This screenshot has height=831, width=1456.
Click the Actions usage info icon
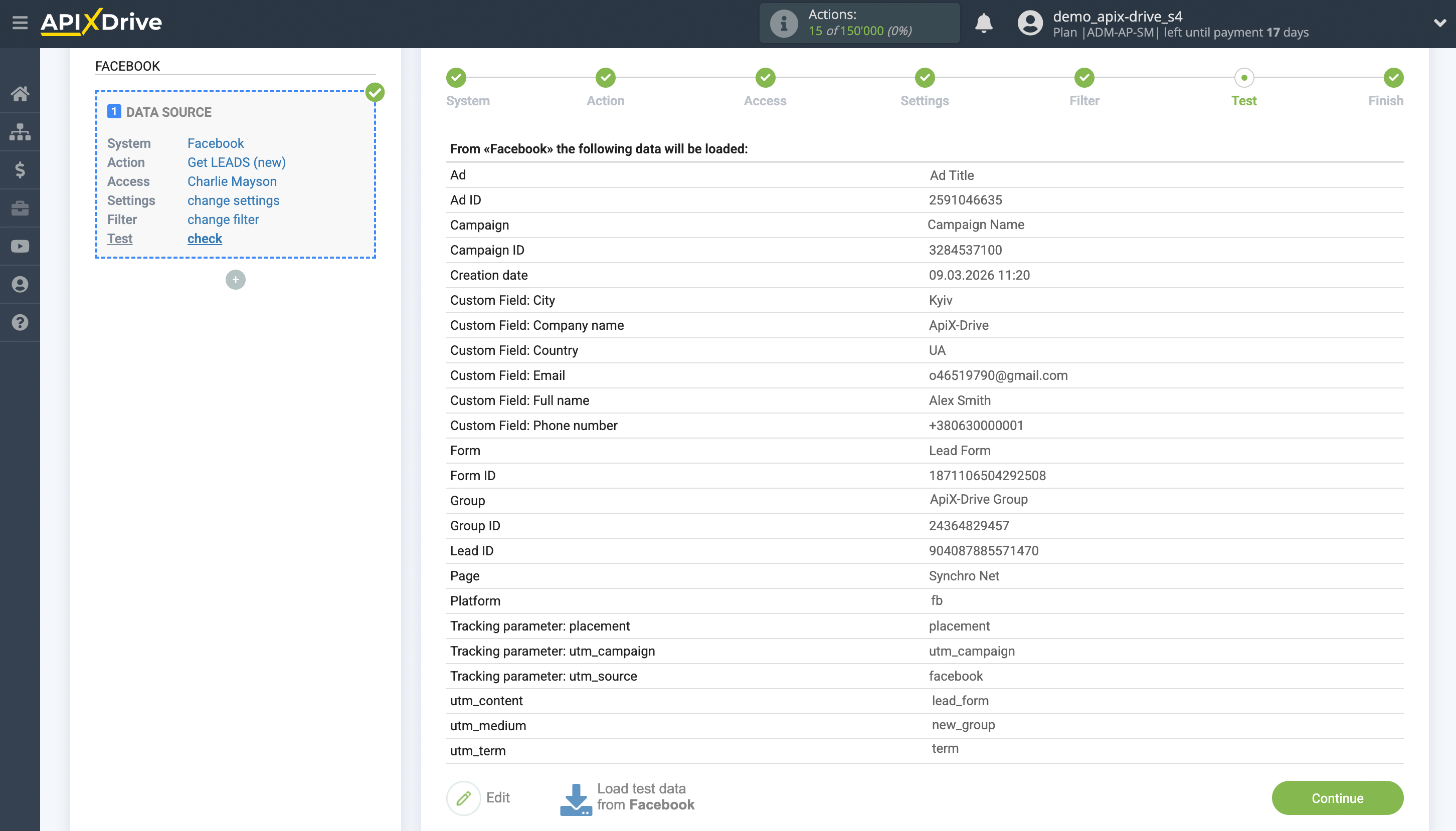point(783,24)
